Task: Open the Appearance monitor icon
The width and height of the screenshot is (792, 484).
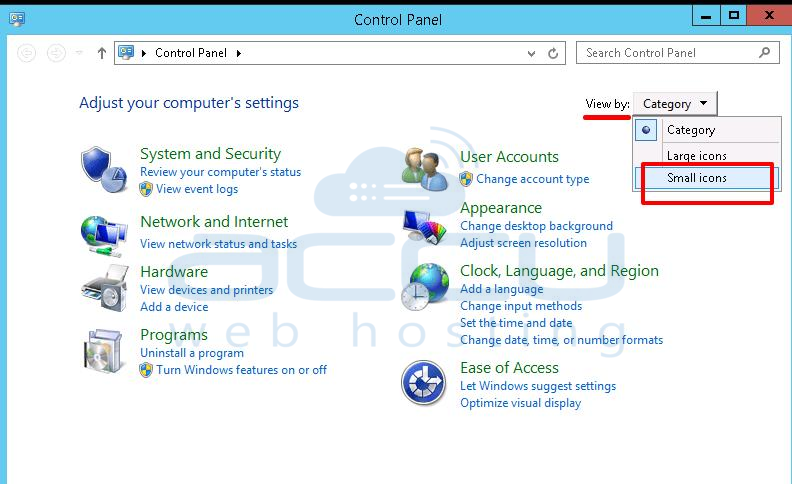Action: [x=424, y=227]
